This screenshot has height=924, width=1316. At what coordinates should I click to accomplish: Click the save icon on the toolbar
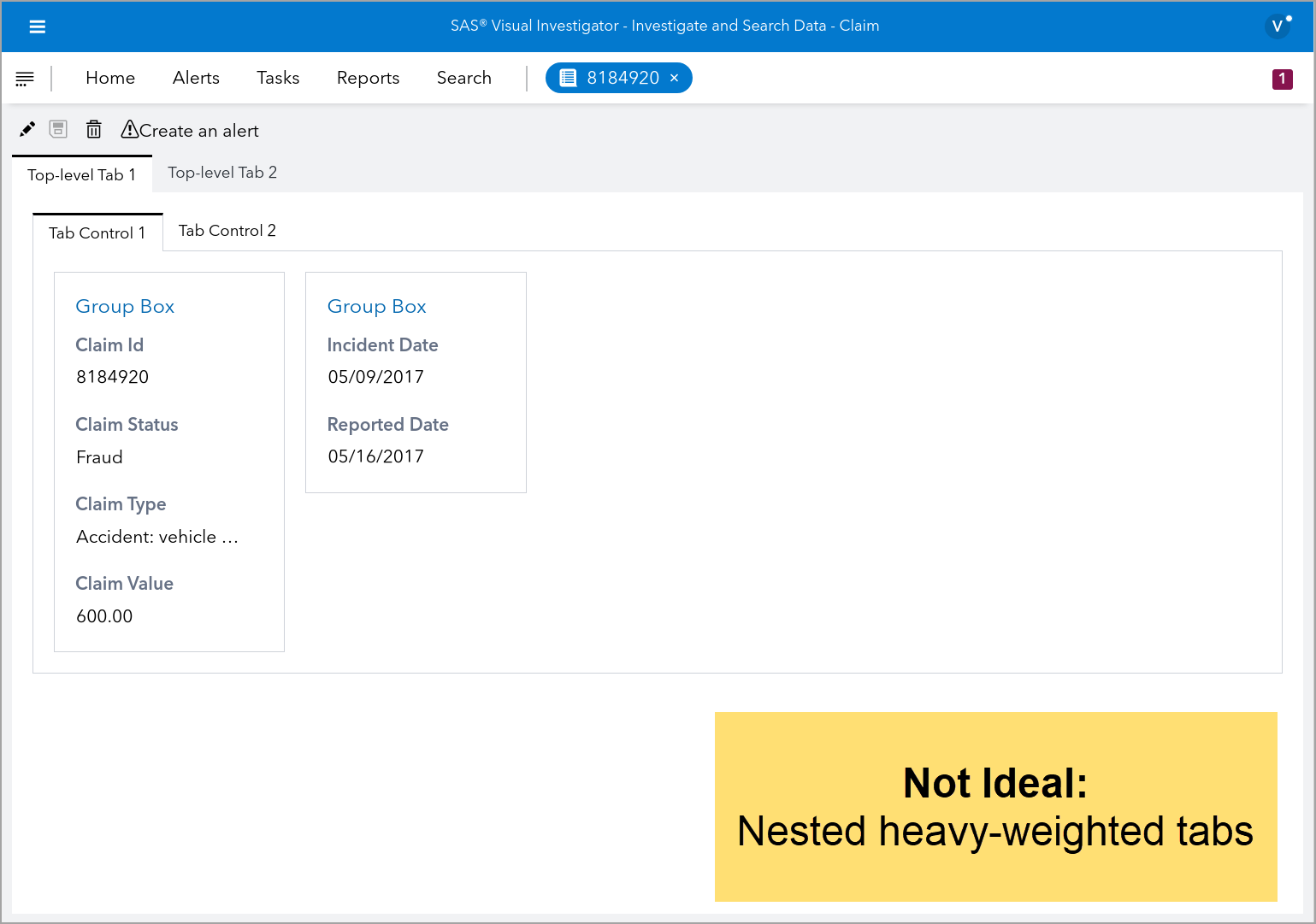58,129
